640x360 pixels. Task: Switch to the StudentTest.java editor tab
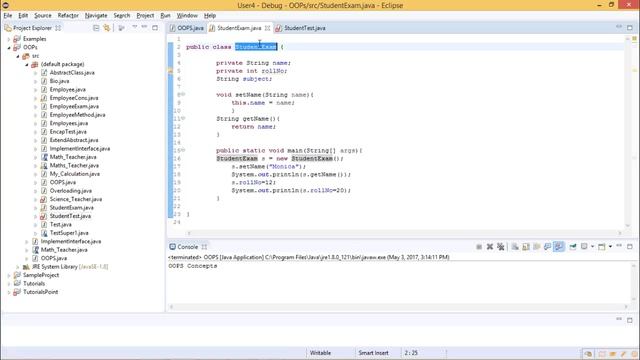point(300,28)
